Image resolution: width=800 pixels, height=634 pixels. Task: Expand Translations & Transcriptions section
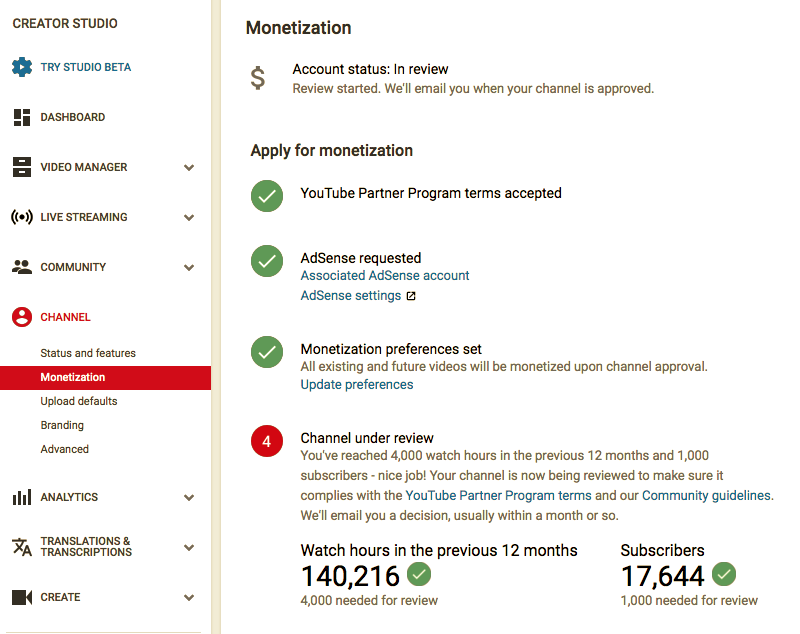189,547
